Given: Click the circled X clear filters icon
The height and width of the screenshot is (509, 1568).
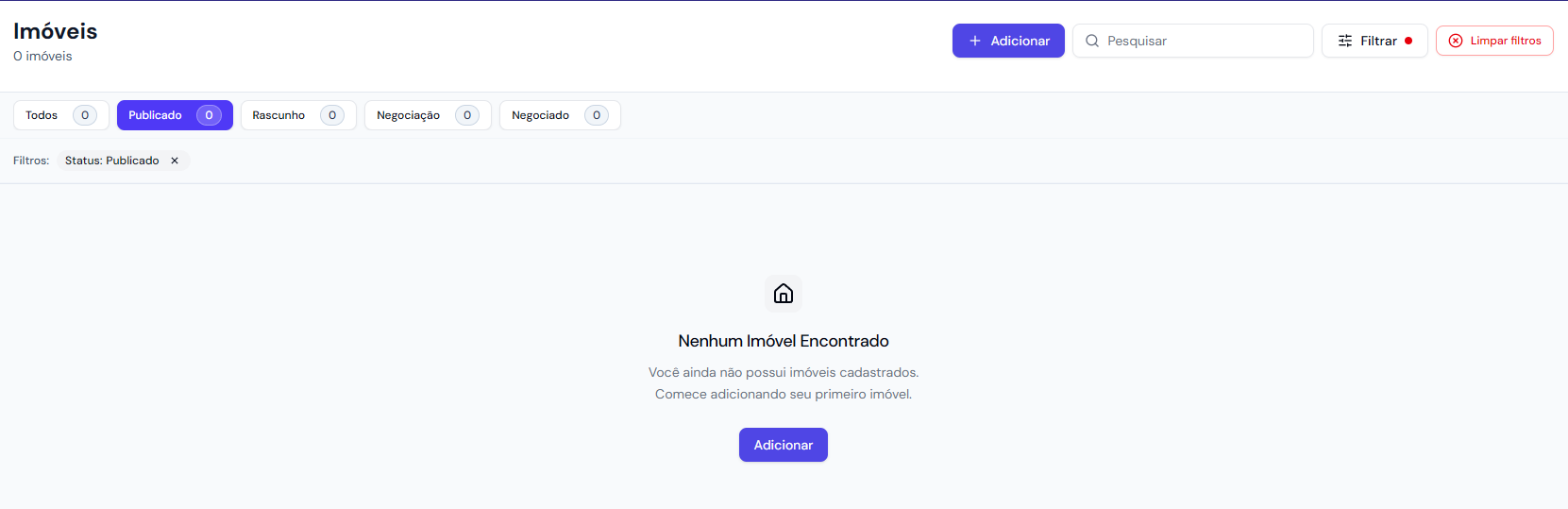Looking at the screenshot, I should (x=1456, y=41).
